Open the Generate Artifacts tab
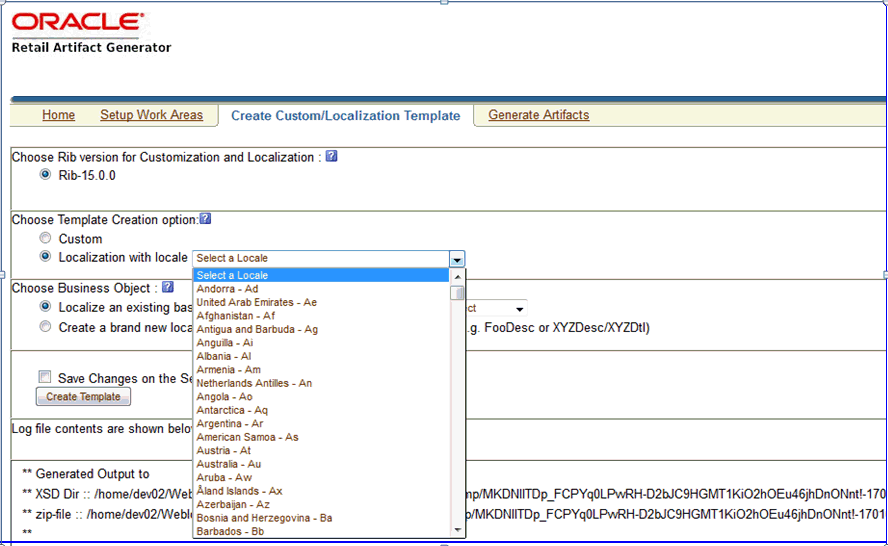 [539, 115]
